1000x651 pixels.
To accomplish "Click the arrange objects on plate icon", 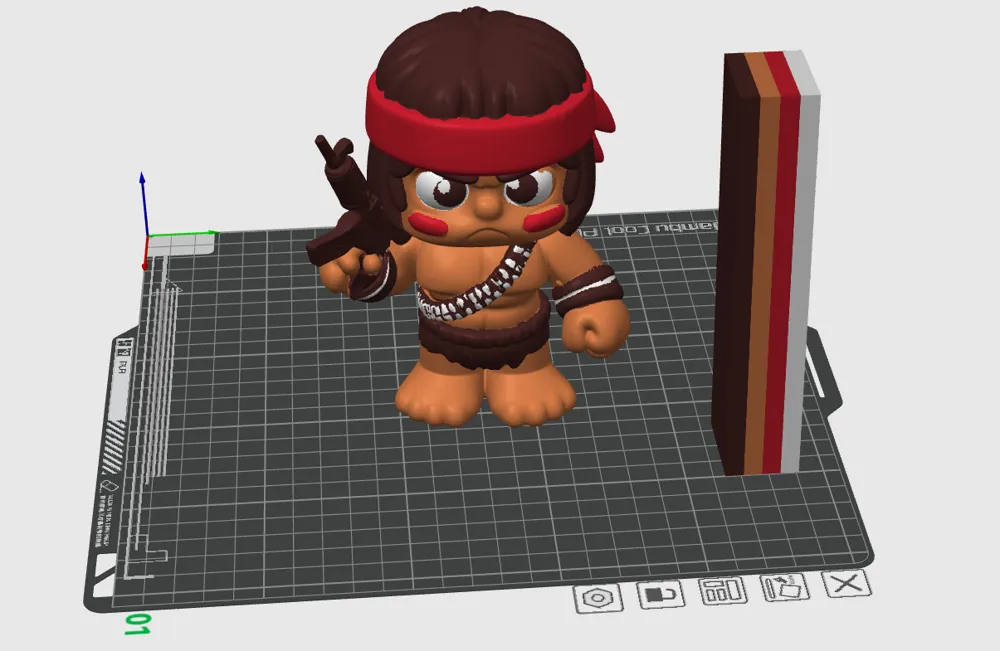I will (723, 591).
